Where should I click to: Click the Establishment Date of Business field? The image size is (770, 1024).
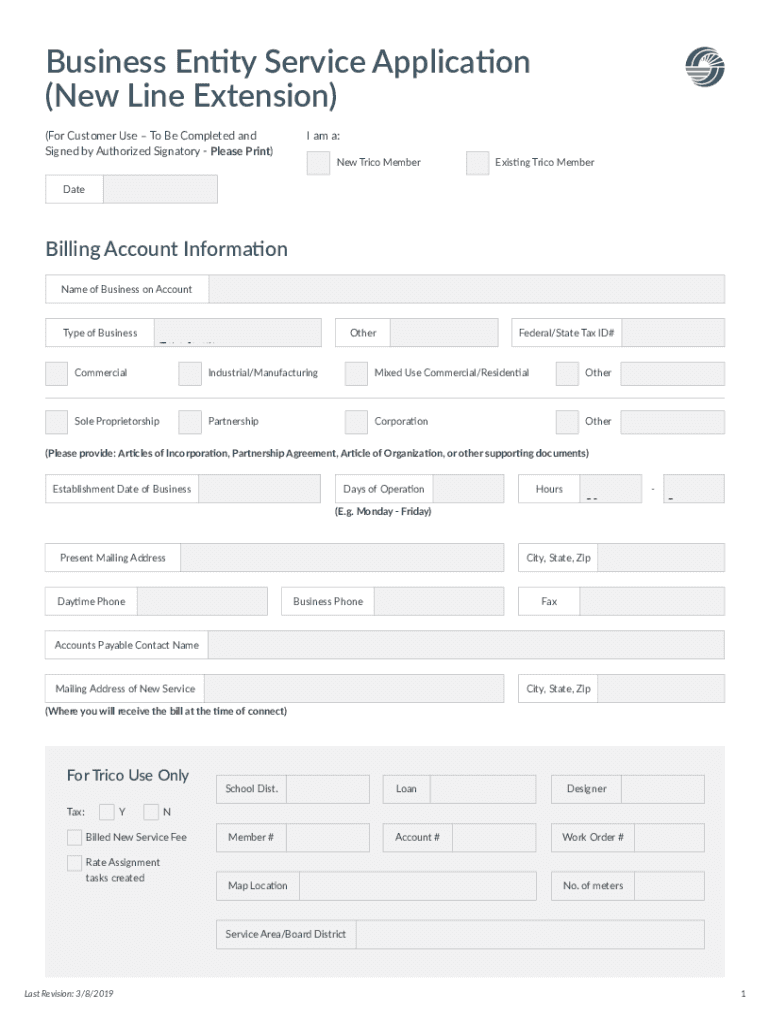(x=260, y=489)
